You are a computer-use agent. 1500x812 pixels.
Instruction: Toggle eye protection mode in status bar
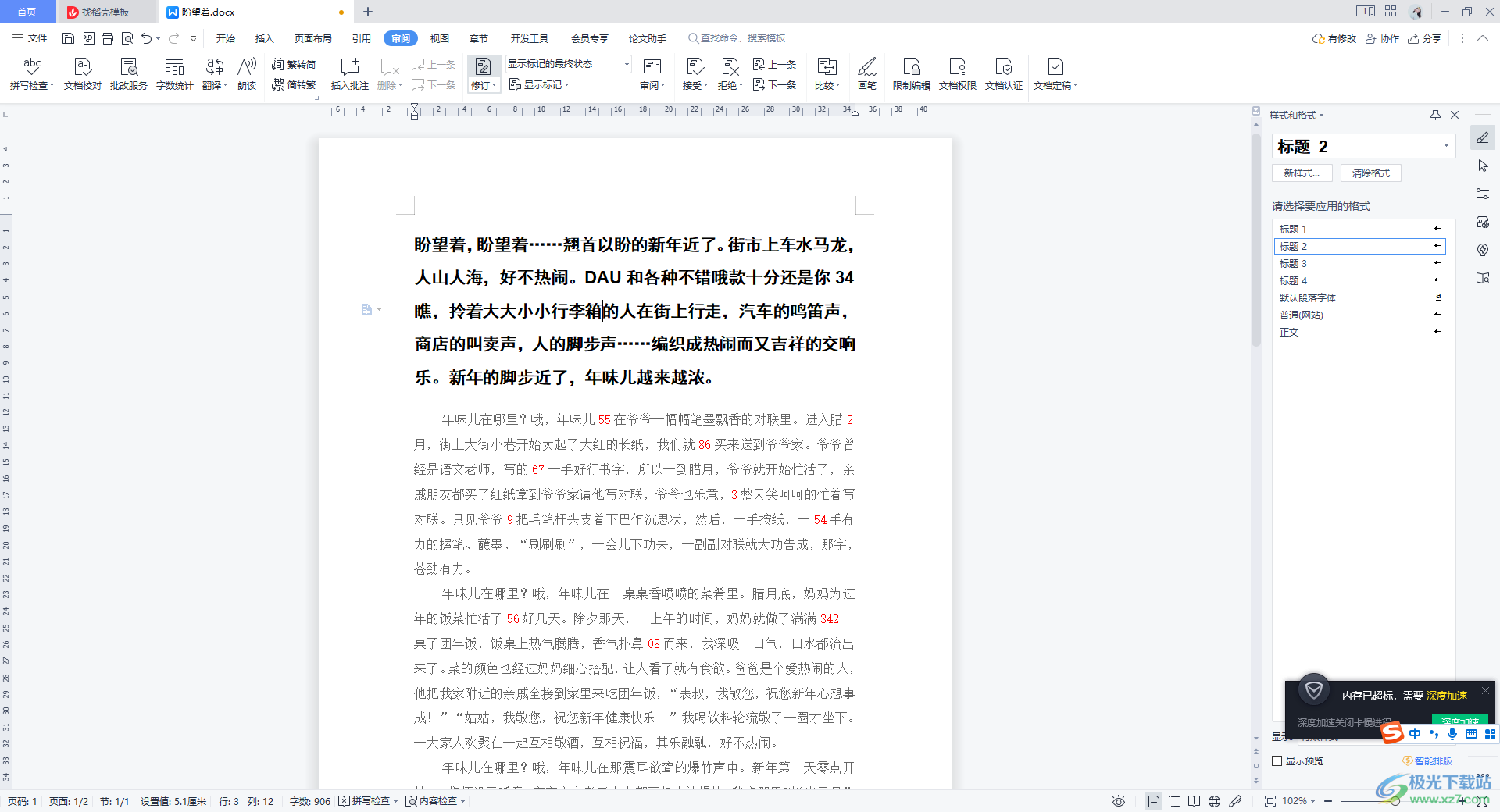pos(1119,801)
